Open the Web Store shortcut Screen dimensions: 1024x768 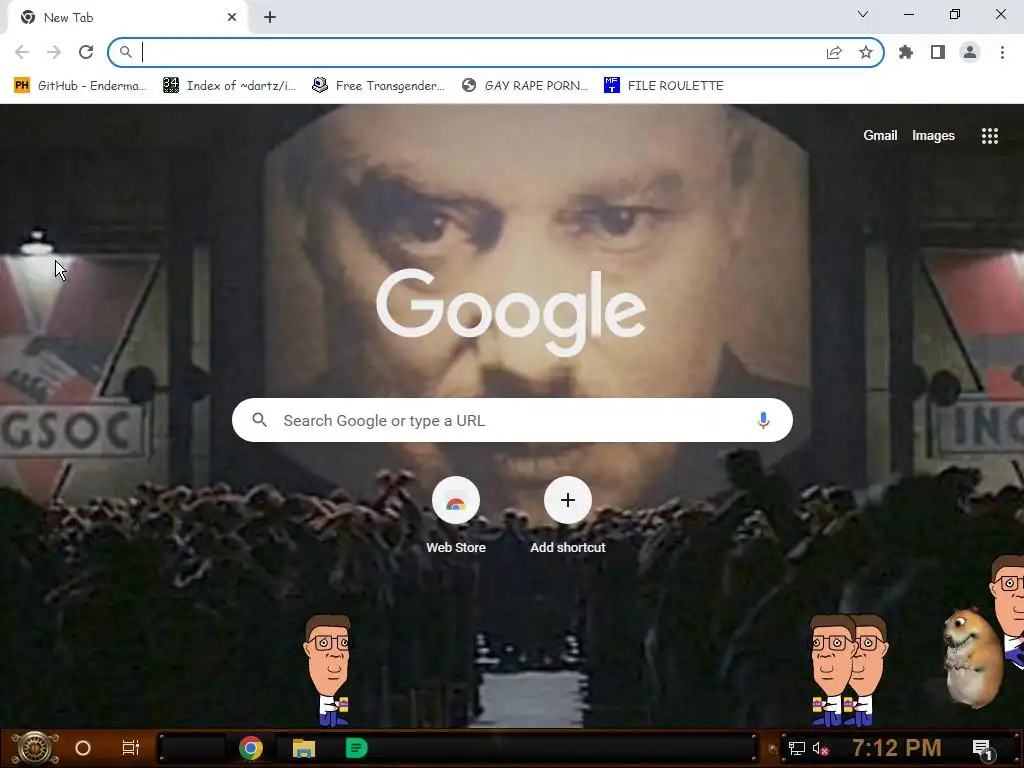[456, 516]
